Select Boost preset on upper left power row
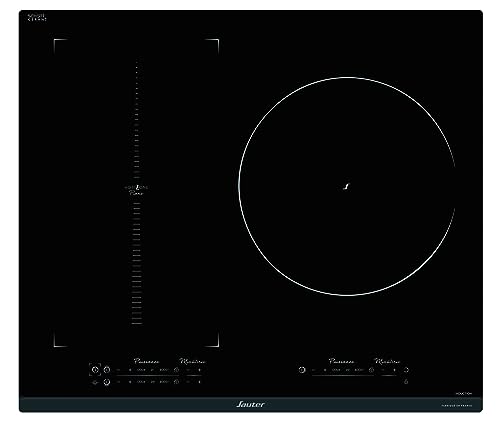 click(164, 370)
